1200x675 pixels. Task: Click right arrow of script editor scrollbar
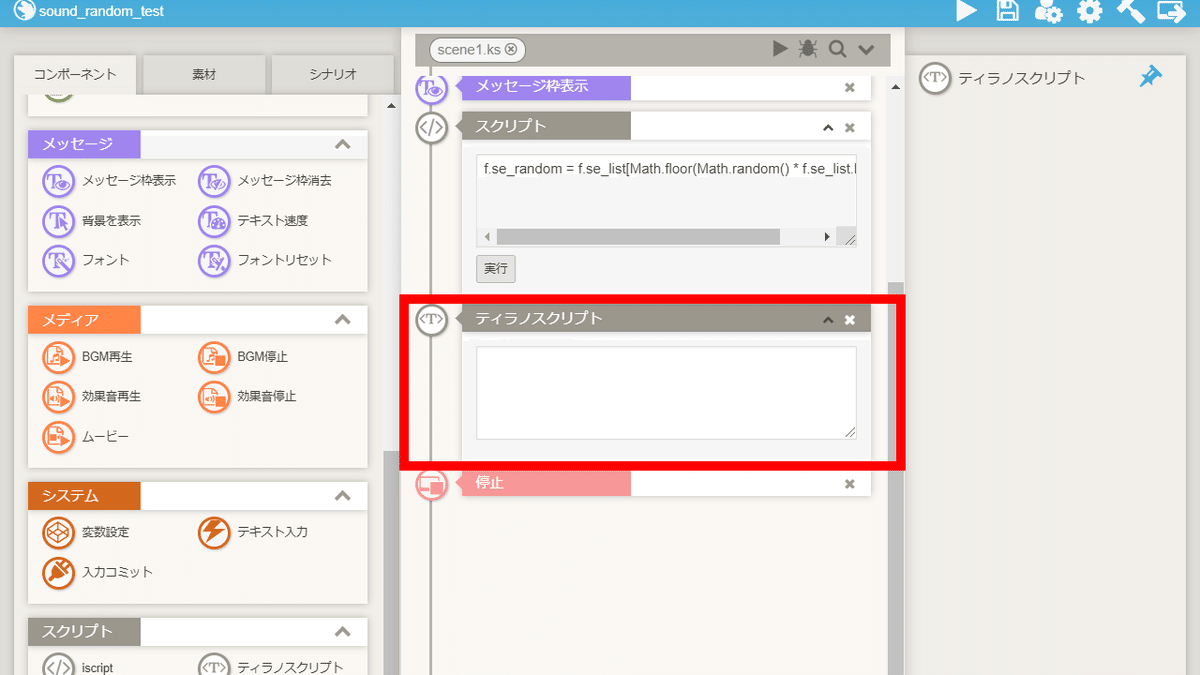(828, 237)
